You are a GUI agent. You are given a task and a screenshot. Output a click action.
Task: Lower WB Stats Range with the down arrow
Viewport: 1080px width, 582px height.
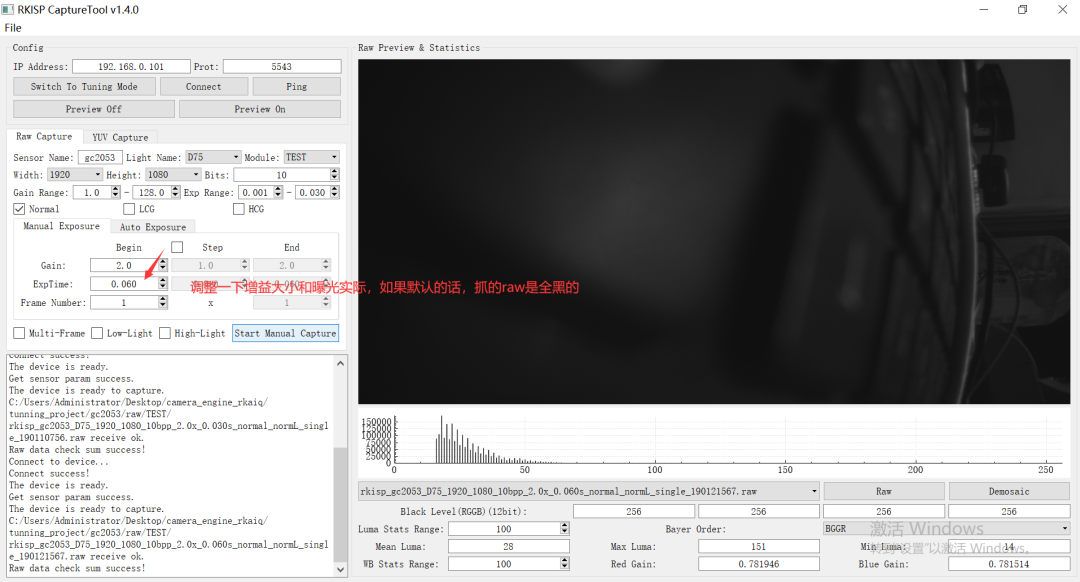click(564, 566)
